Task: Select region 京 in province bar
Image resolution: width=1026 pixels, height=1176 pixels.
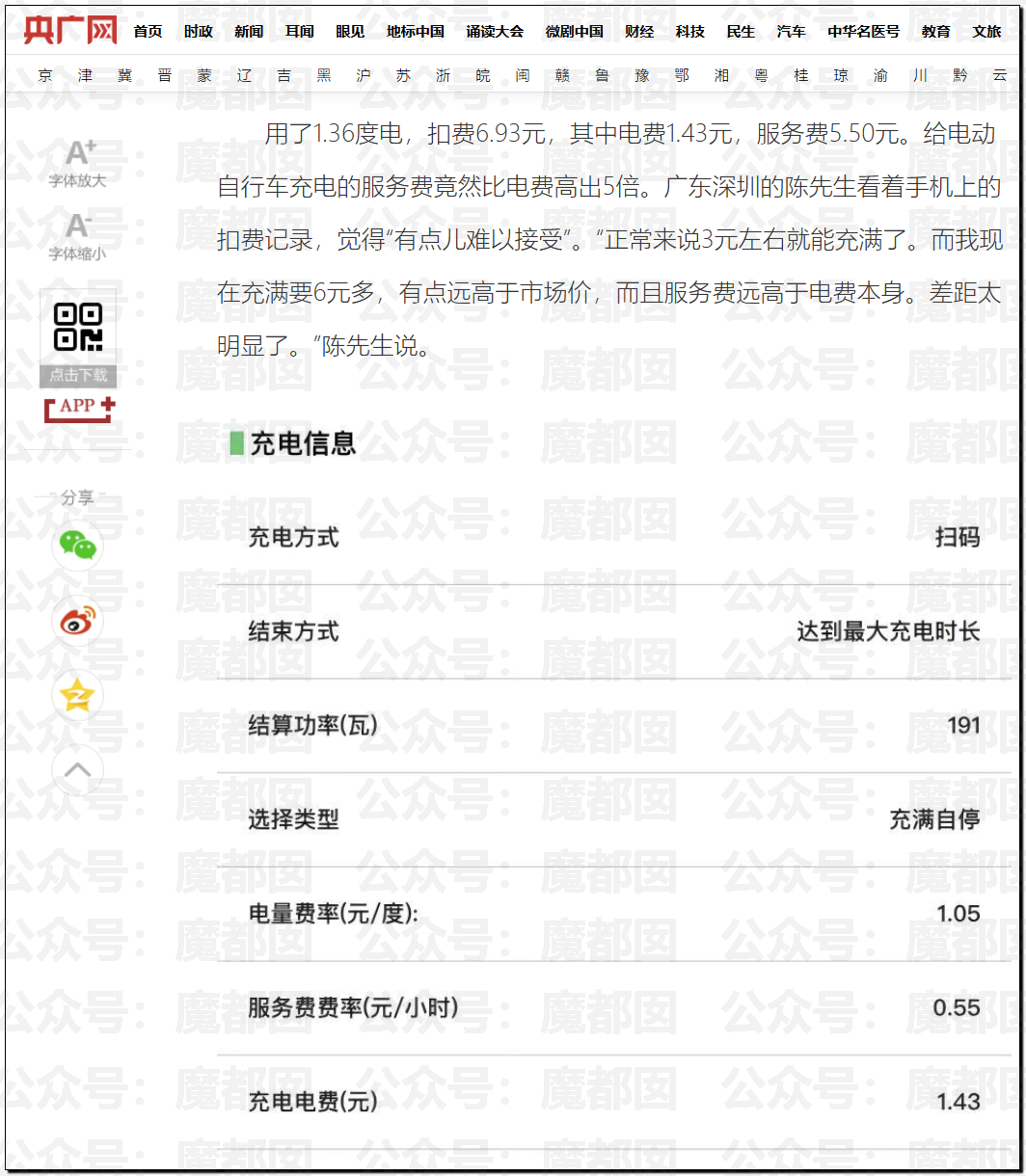Action: tap(45, 75)
